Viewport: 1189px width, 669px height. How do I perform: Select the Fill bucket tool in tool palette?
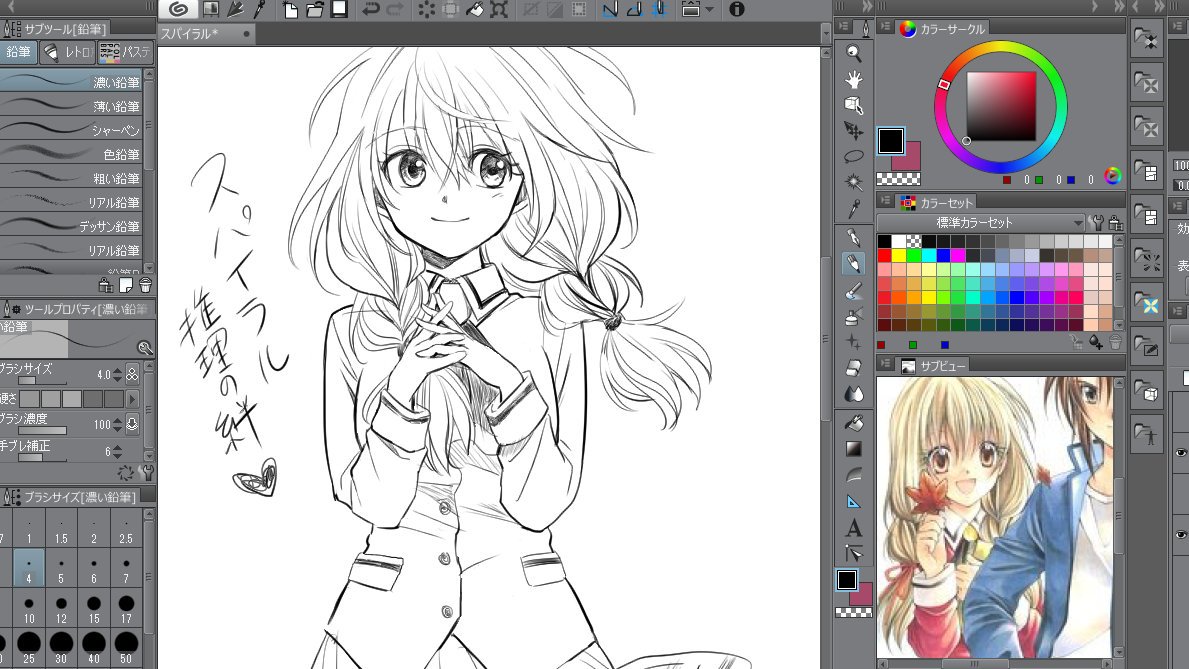pos(854,422)
